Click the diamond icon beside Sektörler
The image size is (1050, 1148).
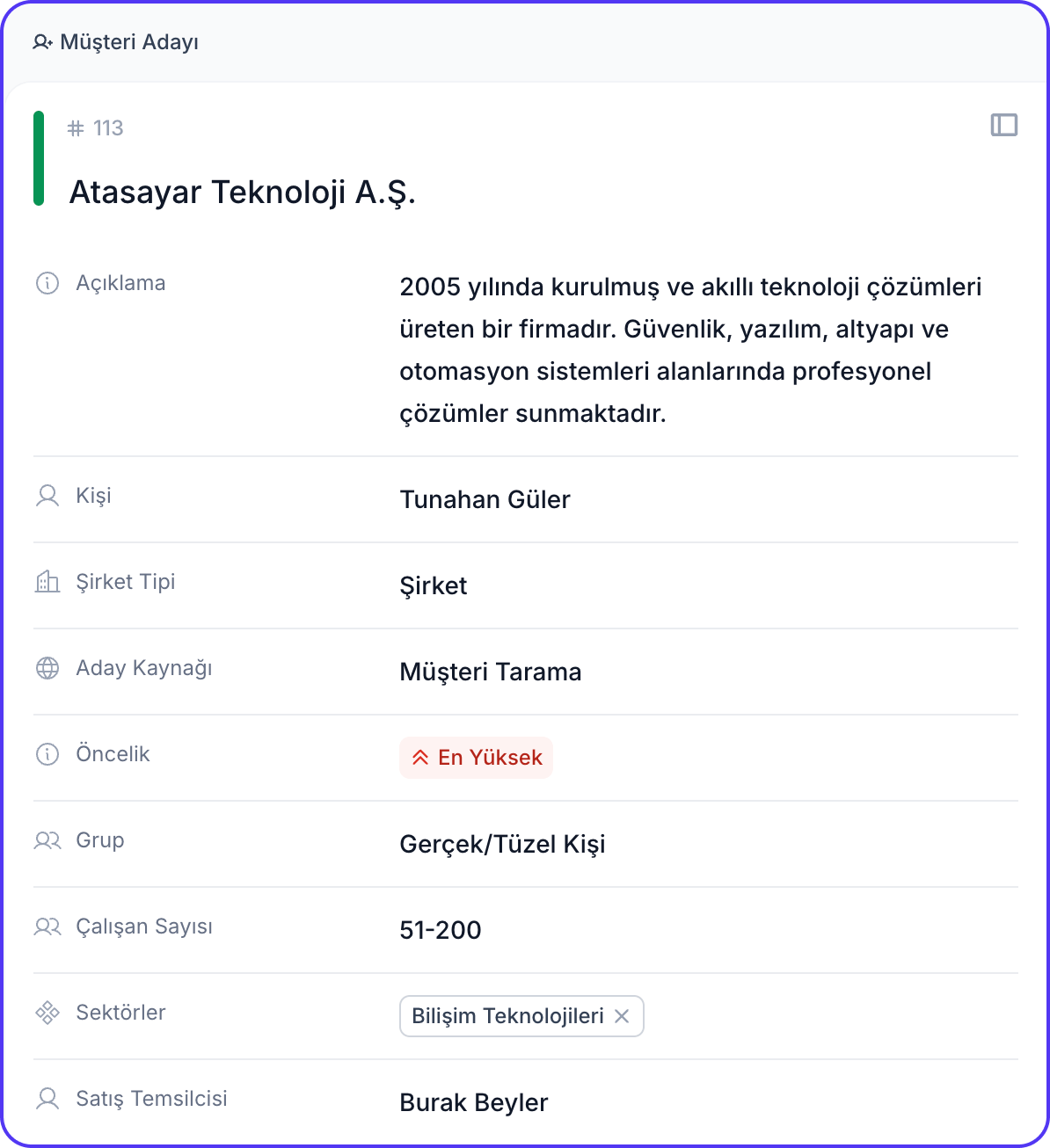coord(47,1013)
